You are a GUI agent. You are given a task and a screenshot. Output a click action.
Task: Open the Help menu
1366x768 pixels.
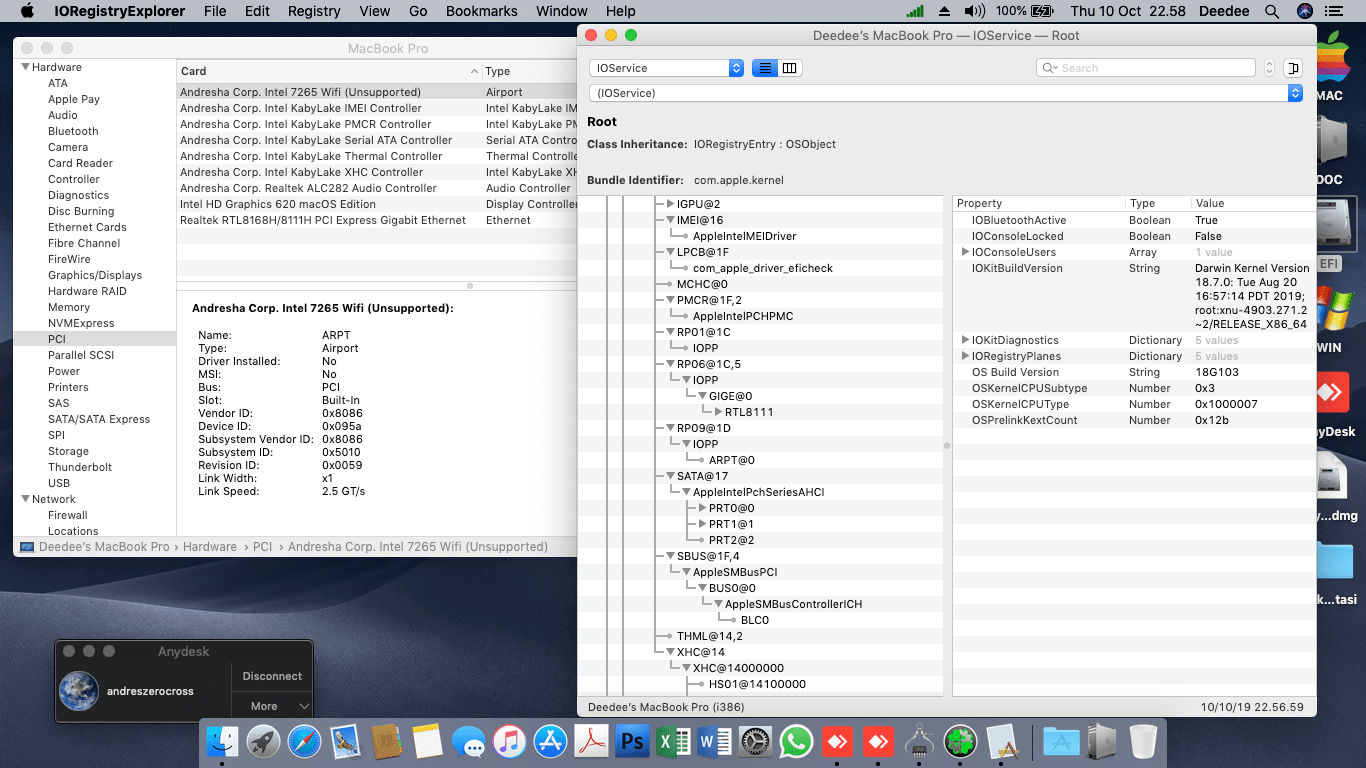tap(621, 11)
